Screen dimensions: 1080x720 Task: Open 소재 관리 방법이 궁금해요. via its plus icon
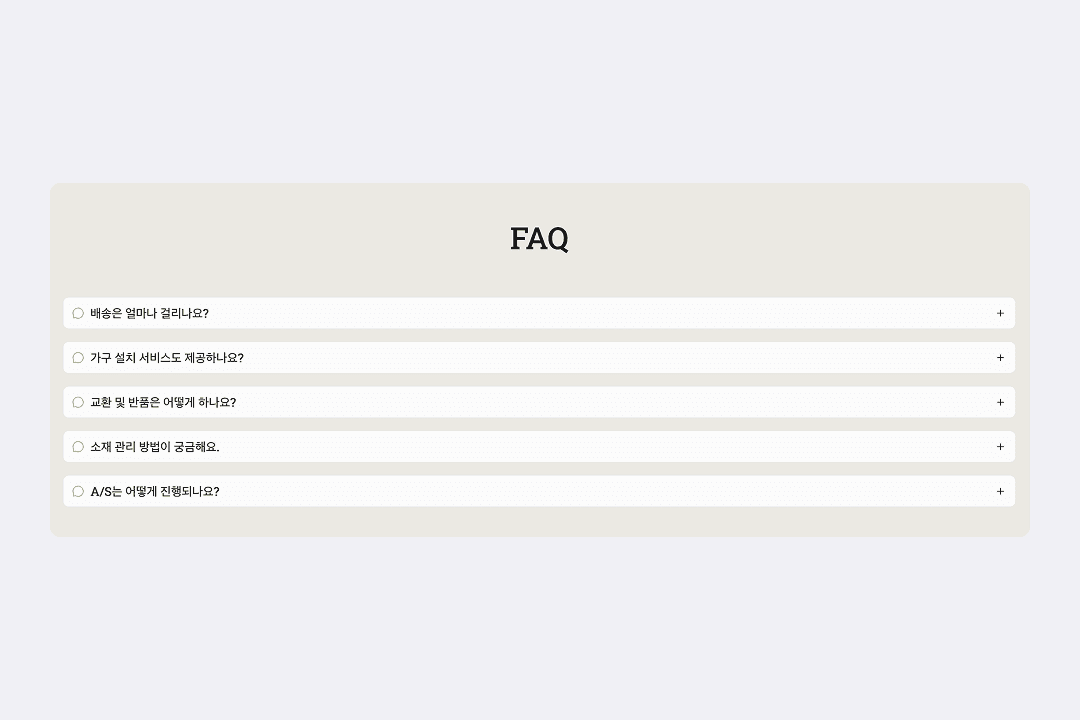point(1000,447)
